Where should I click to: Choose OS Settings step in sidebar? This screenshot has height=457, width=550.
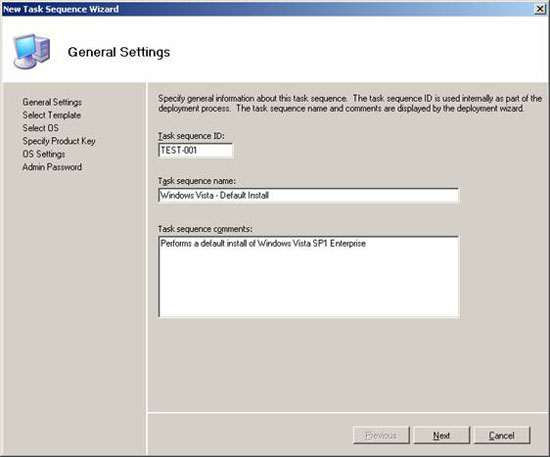pyautogui.click(x=43, y=154)
